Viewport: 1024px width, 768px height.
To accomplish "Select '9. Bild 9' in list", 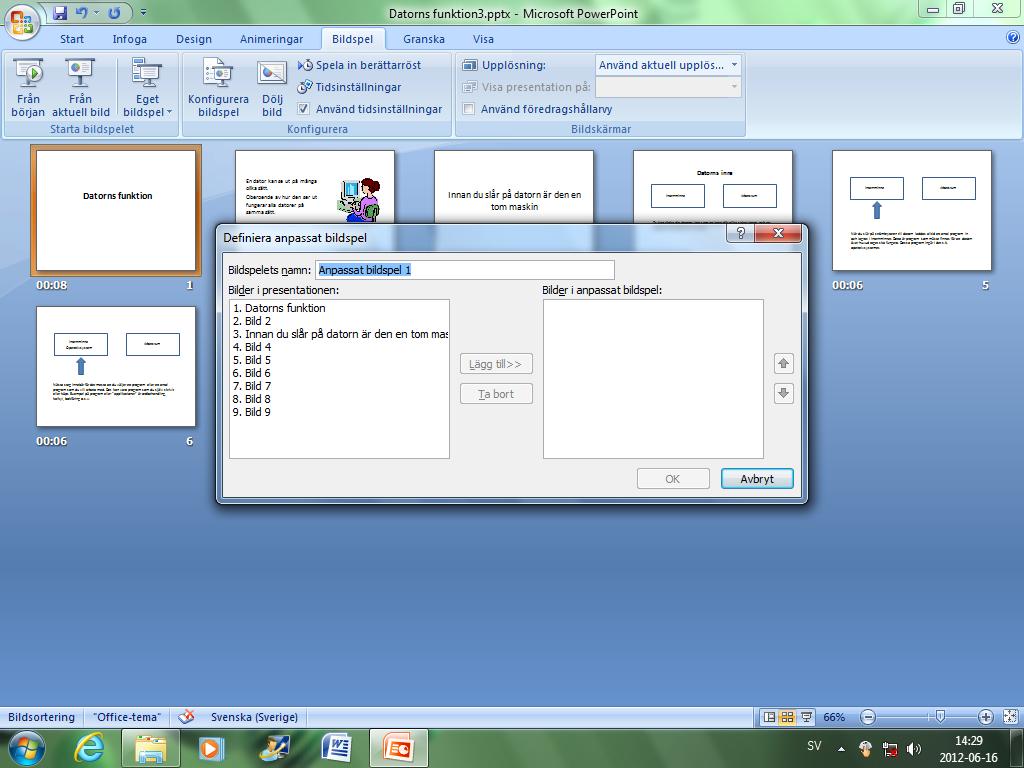I will coord(339,412).
